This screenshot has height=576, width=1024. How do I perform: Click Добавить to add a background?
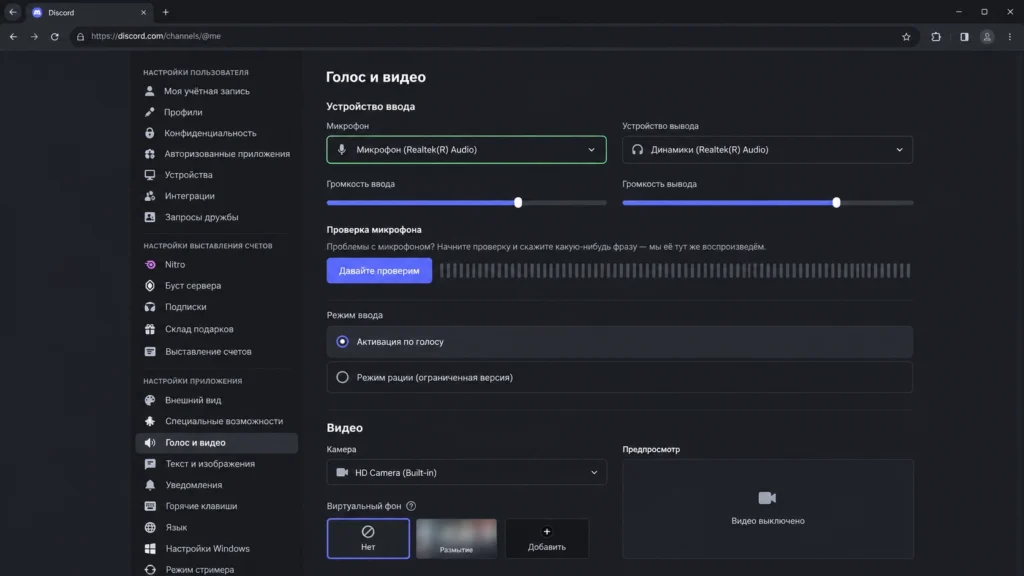point(547,539)
